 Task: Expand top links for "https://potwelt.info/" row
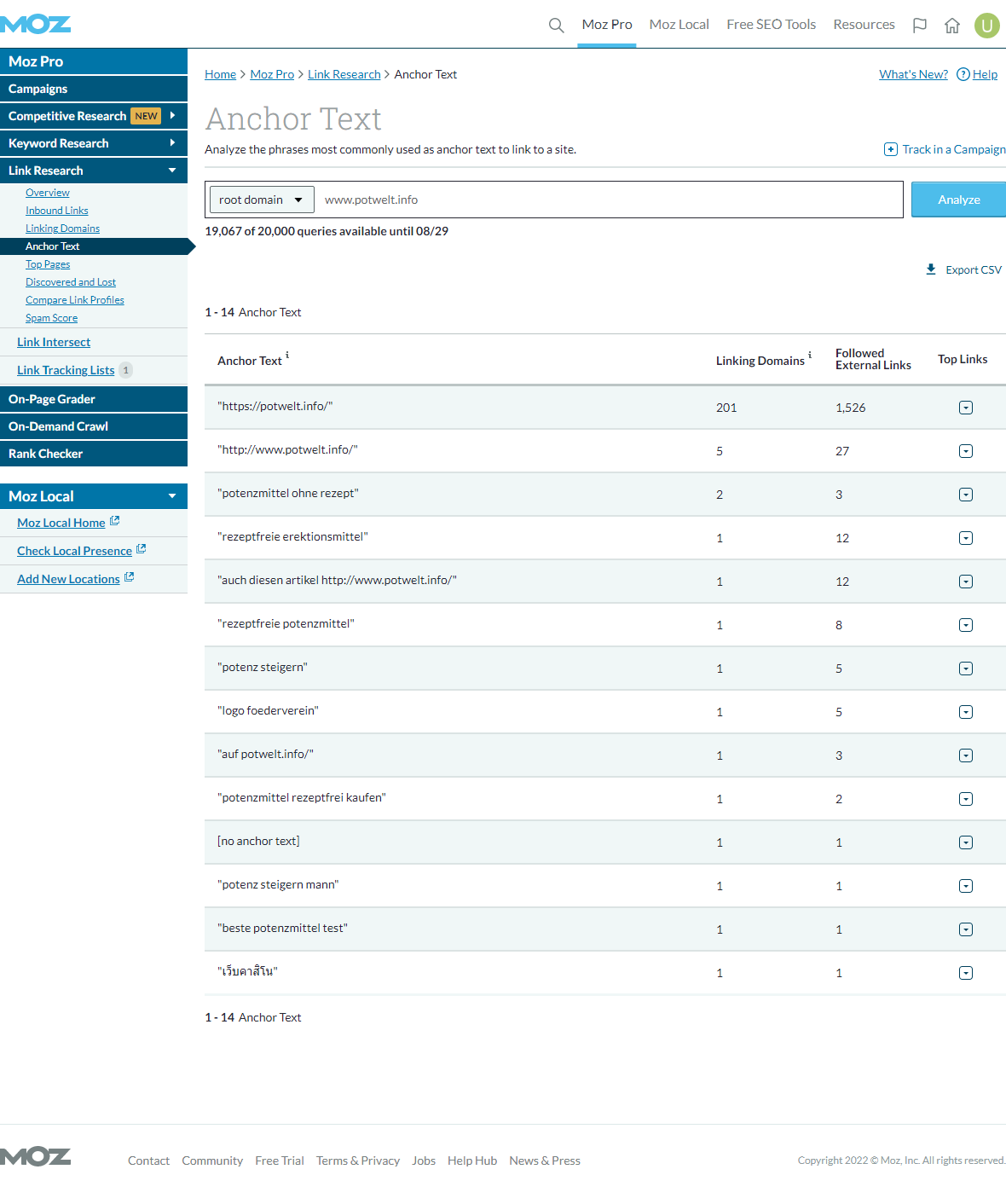point(965,408)
